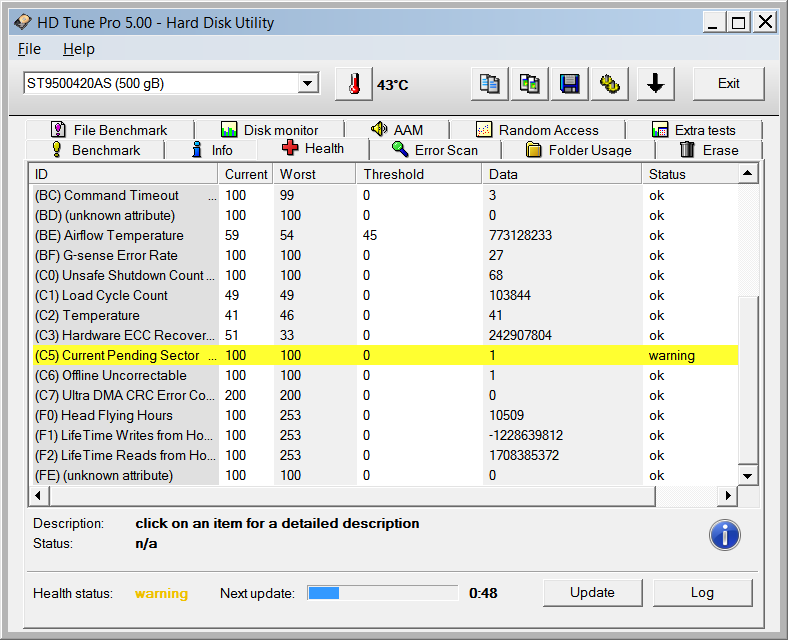The height and width of the screenshot is (640, 788).
Task: Go to the Random Access tab
Action: [x=537, y=130]
